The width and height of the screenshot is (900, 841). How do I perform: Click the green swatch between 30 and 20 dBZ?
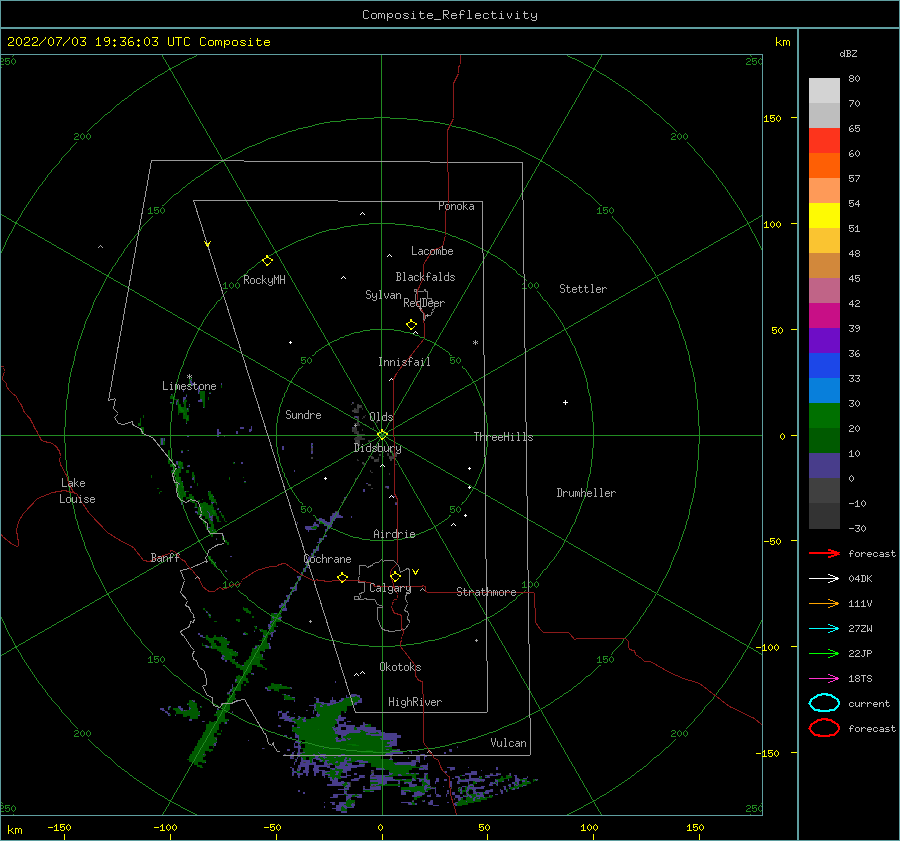pos(824,416)
